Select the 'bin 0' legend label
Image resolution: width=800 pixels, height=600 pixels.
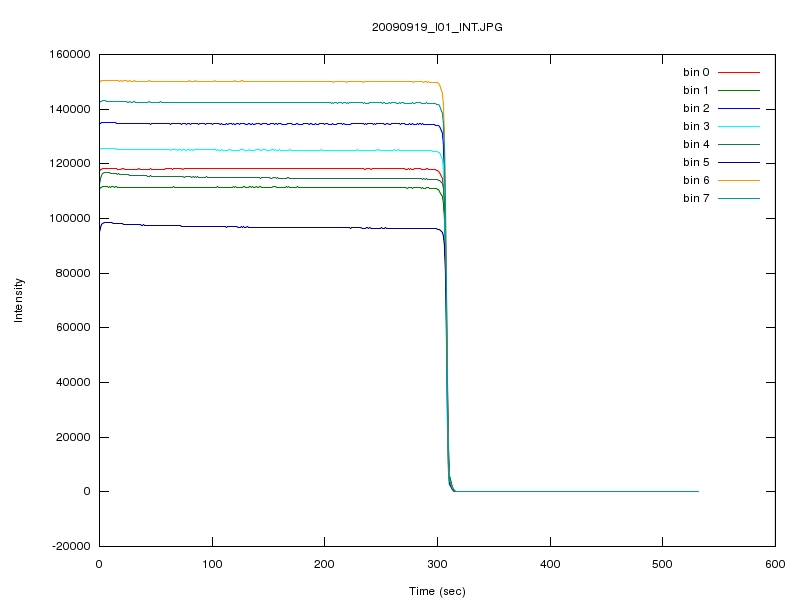tap(696, 72)
